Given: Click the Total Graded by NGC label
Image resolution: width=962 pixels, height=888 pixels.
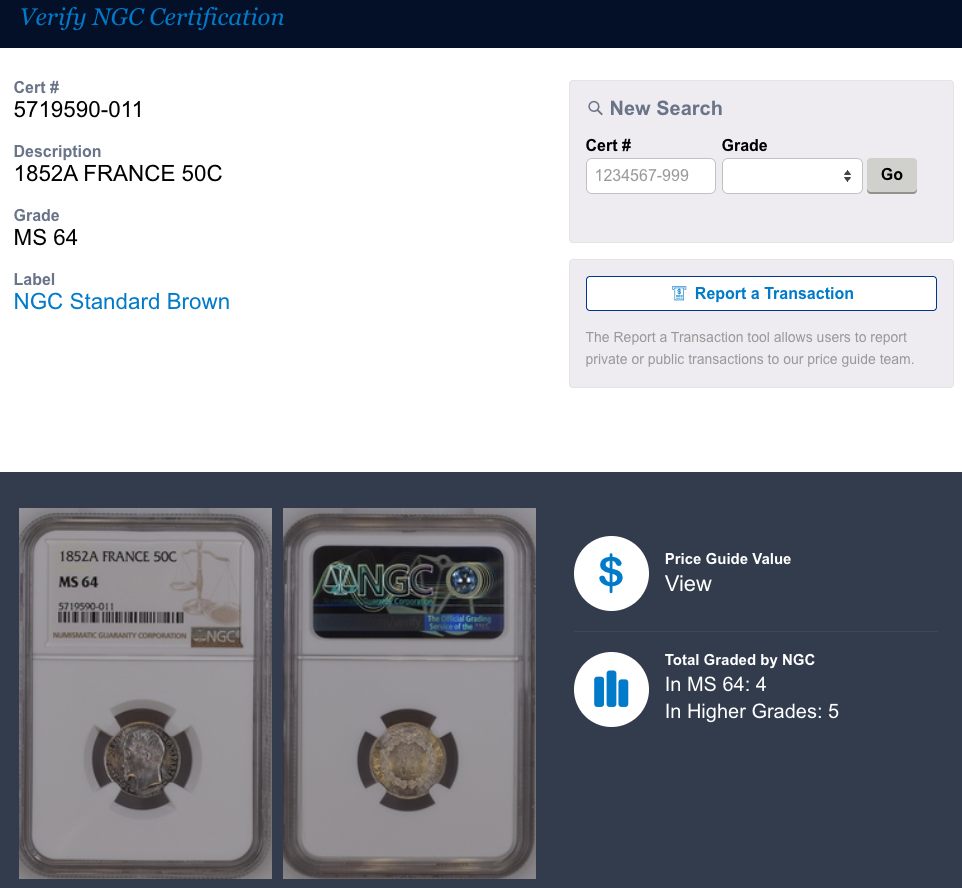Looking at the screenshot, I should tap(739, 660).
